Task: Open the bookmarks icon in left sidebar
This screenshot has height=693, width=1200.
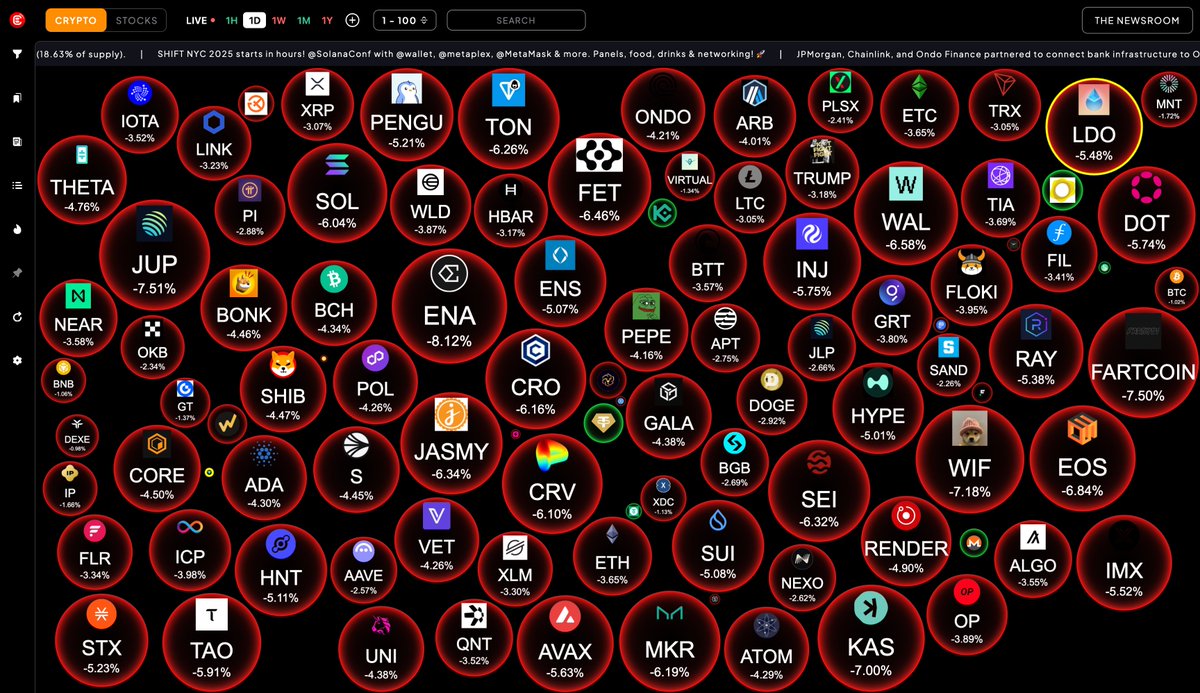Action: click(17, 98)
